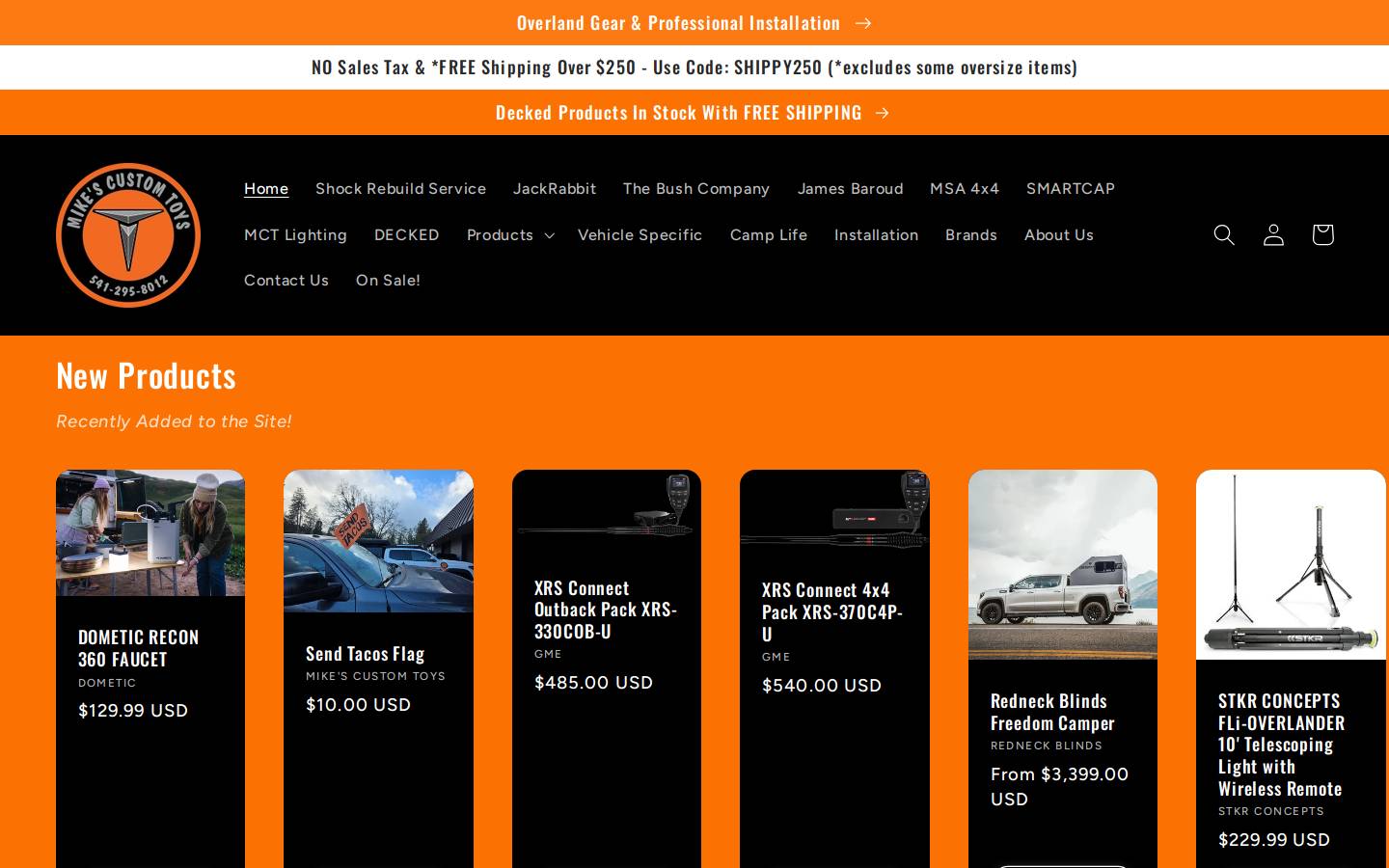Open the Installation page
This screenshot has height=868, width=1389.
pos(876,234)
